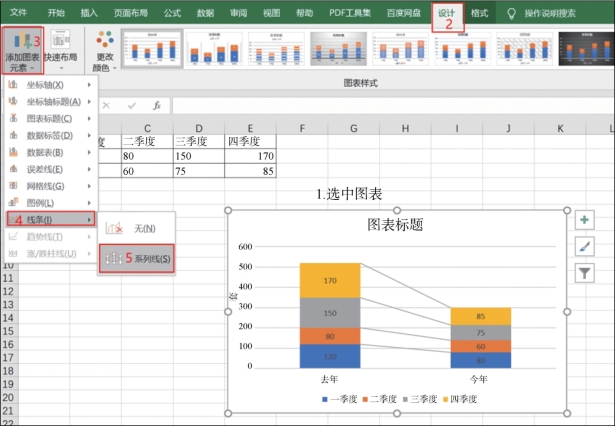Open the 开始 (Home) tab
Image resolution: width=615 pixels, height=426 pixels.
[56, 13]
